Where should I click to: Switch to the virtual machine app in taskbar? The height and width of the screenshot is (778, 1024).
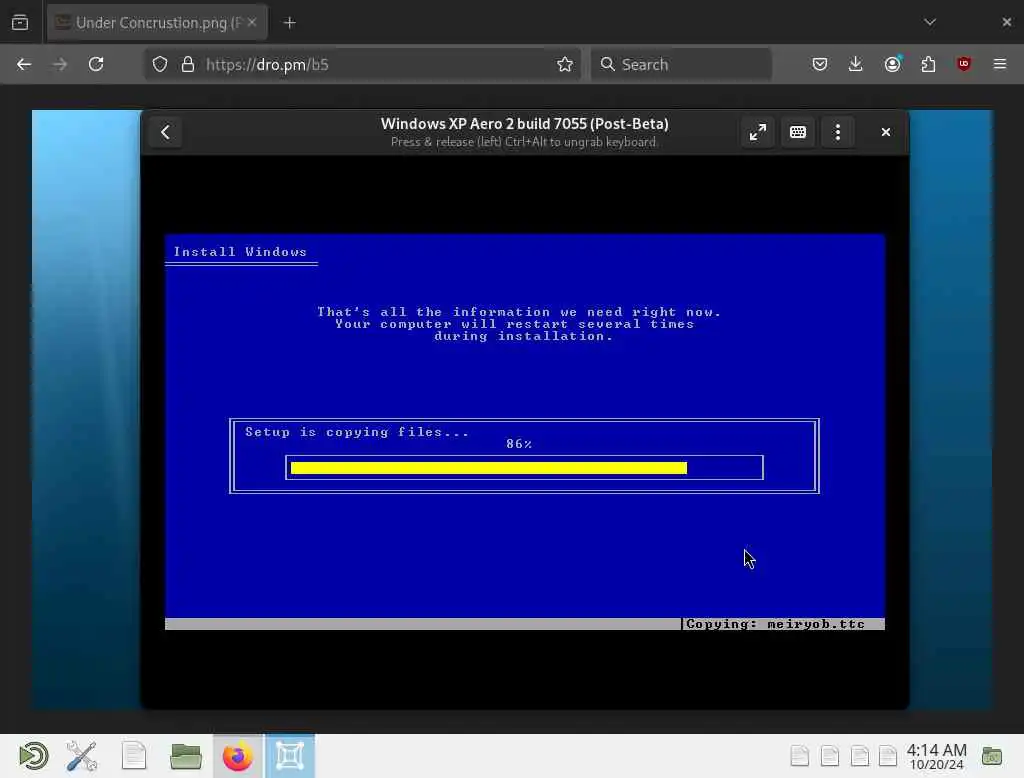(x=290, y=756)
